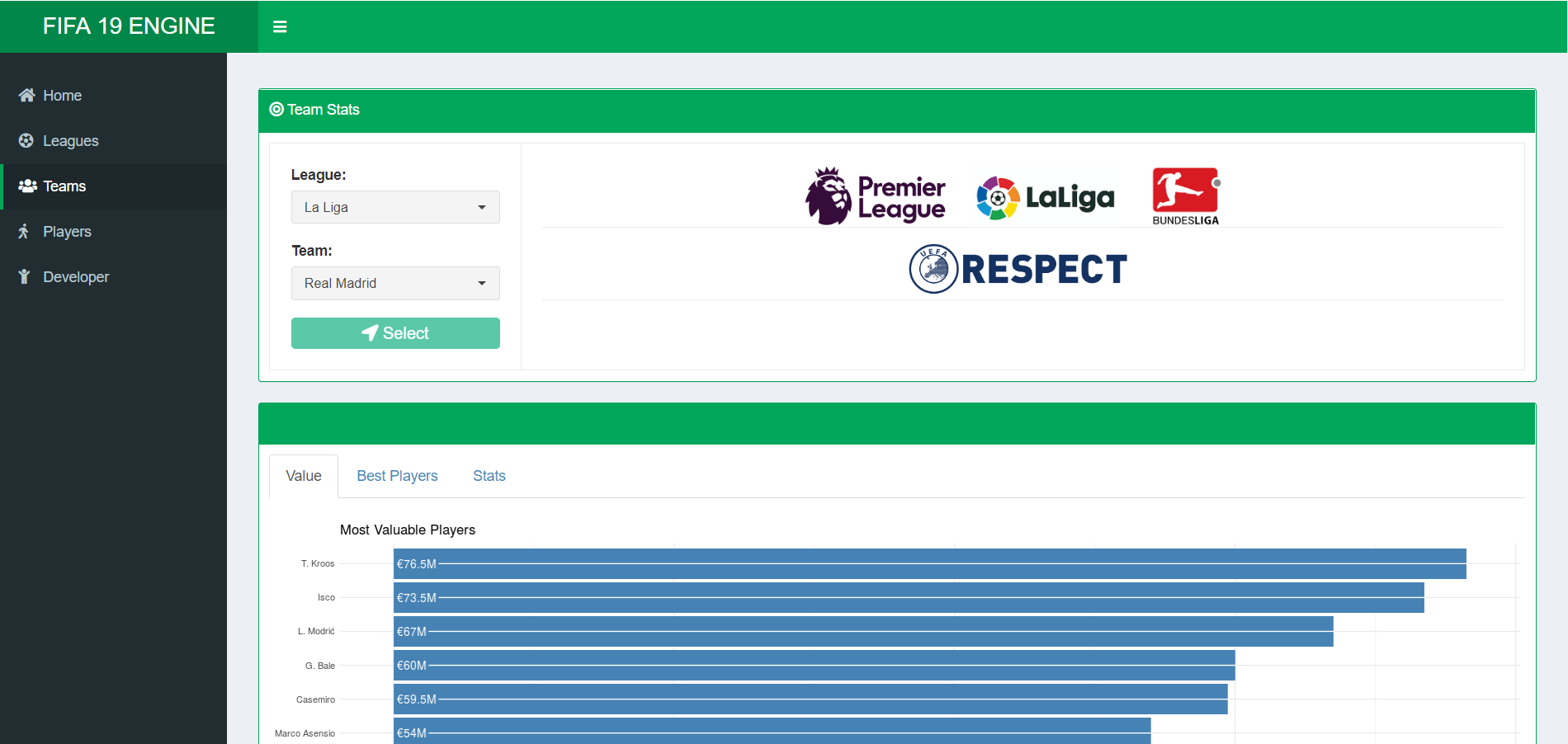
Task: Click the L. Modrić axis label
Action: pyautogui.click(x=316, y=631)
